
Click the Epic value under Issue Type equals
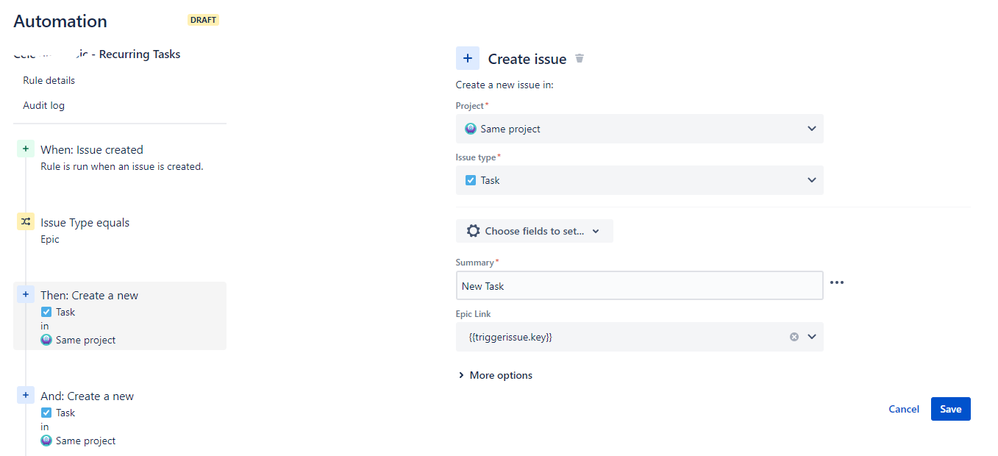[50, 239]
